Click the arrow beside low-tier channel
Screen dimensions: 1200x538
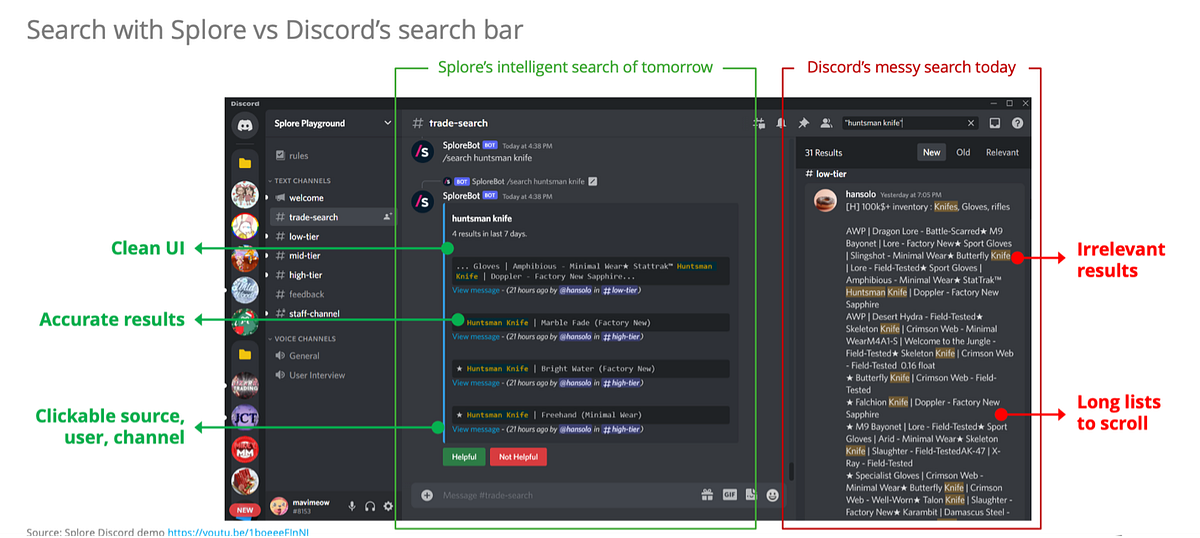coord(267,236)
